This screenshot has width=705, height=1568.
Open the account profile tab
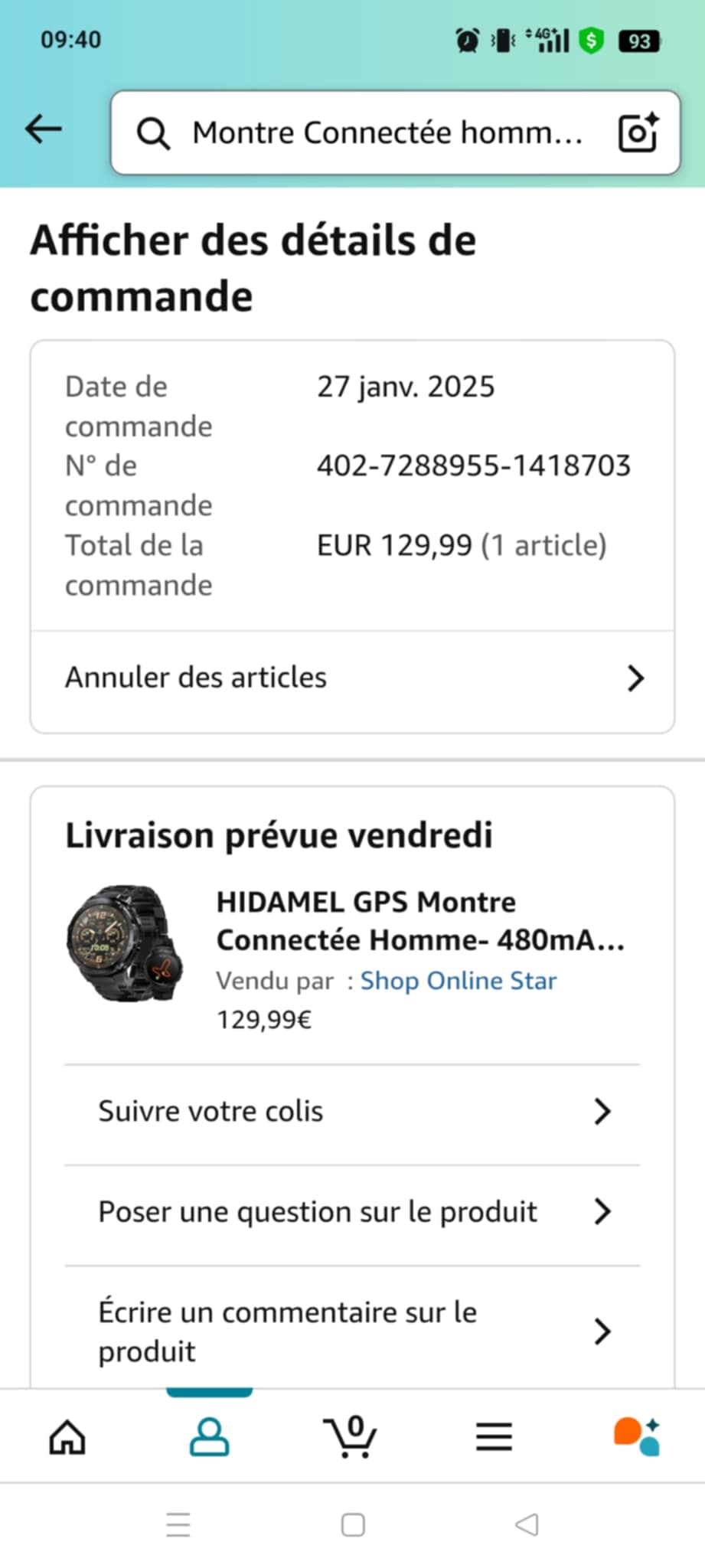coord(209,1436)
